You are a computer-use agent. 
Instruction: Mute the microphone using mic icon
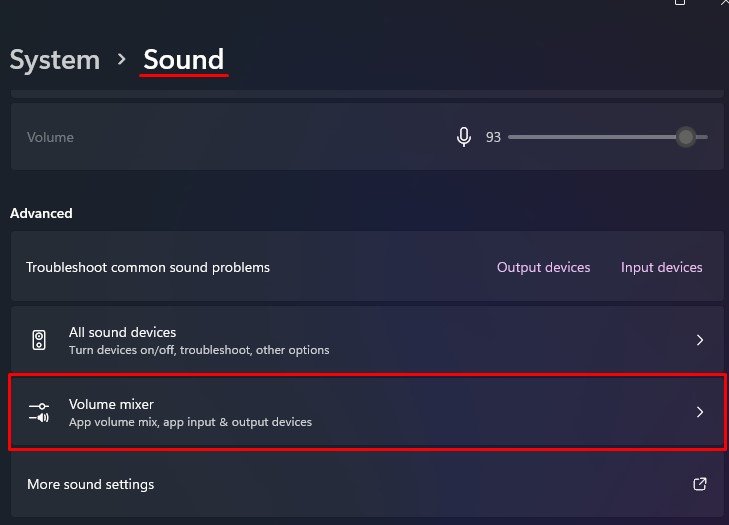tap(464, 137)
